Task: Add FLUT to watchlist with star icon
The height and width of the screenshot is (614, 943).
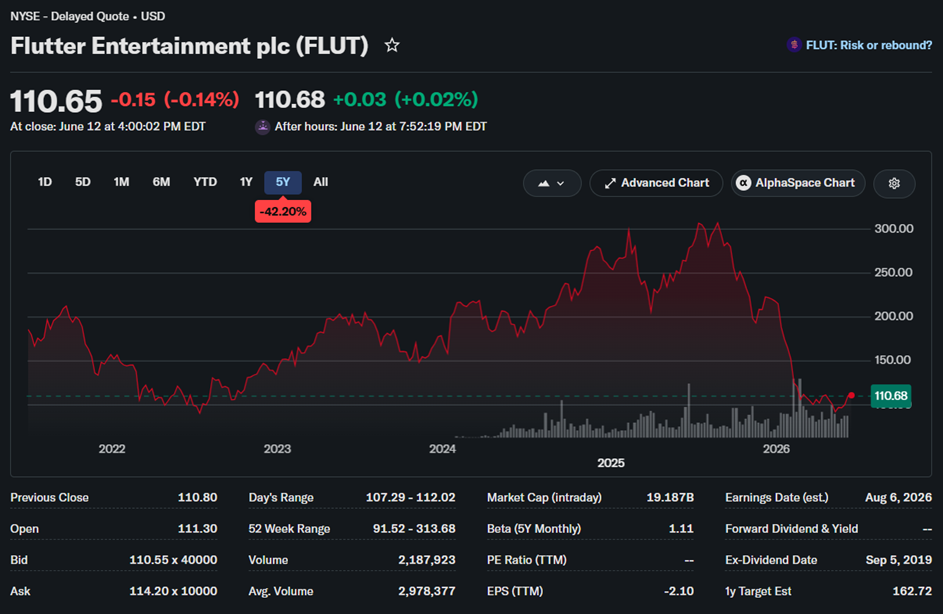Action: point(392,45)
